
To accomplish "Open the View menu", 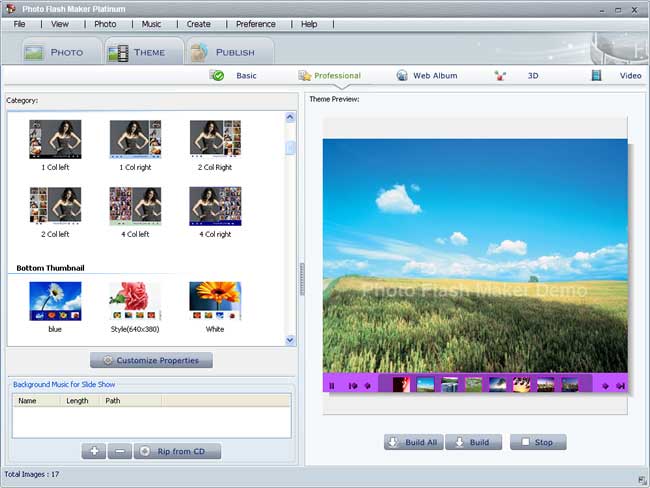I will 60,24.
